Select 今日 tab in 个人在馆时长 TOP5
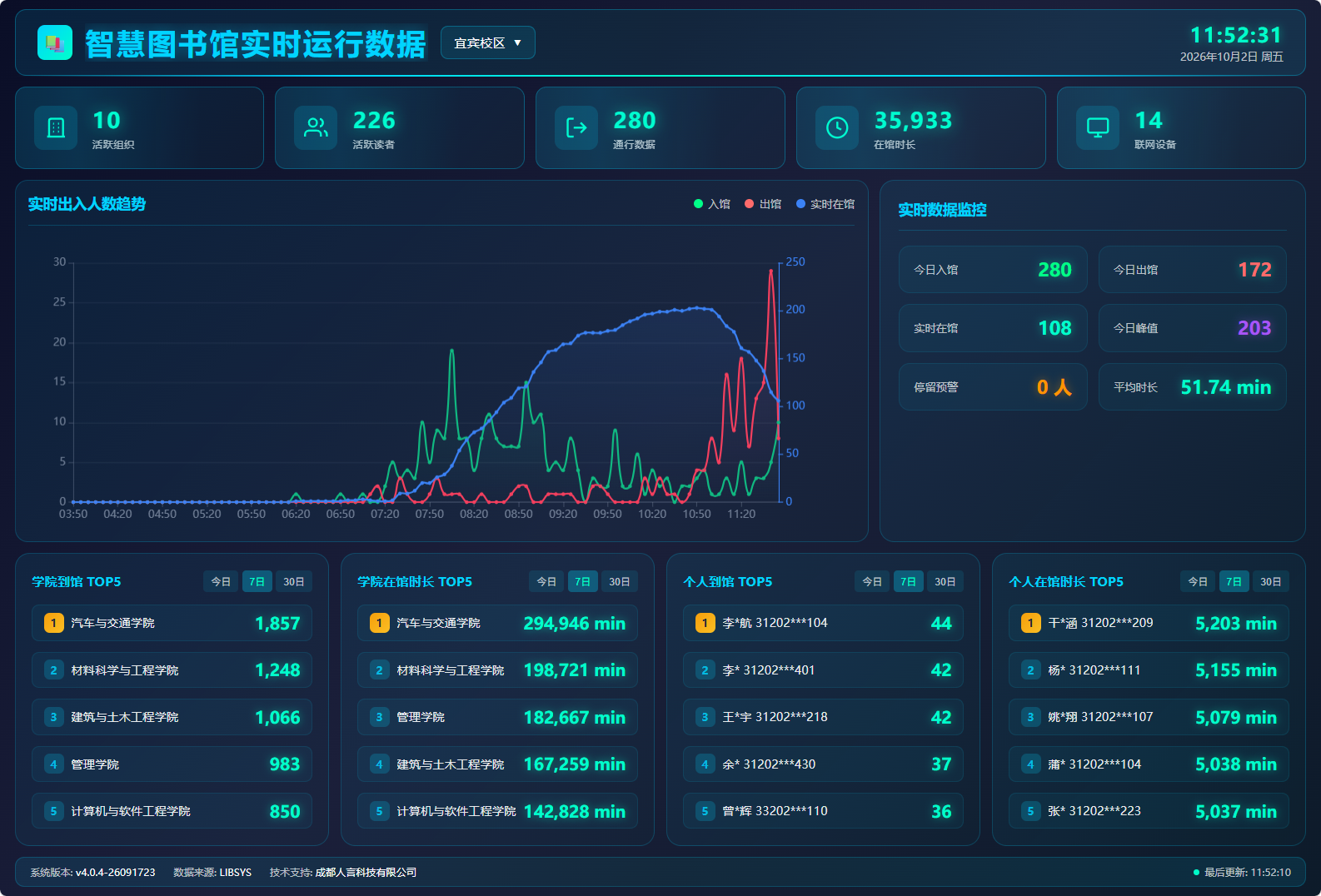This screenshot has height=896, width=1321. coord(1198,581)
